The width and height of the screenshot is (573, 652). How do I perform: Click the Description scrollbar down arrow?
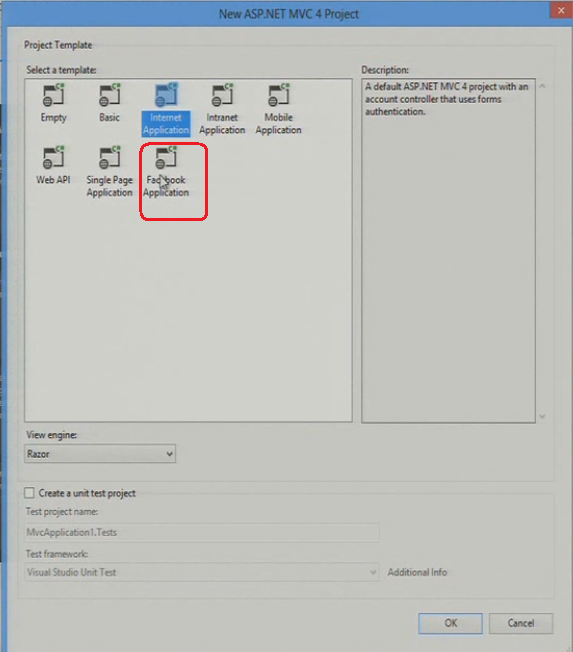click(542, 416)
